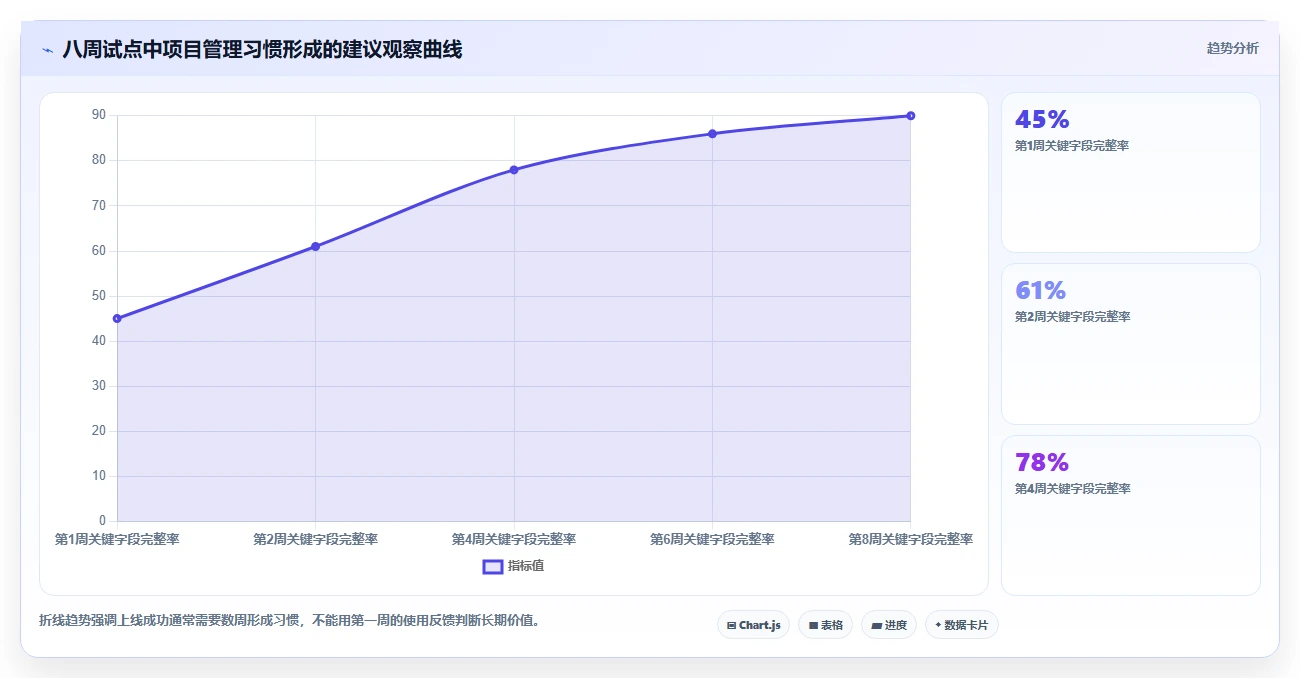Click x-axis label 第4周关键字段完整率
The height and width of the screenshot is (678, 1300).
coord(514,539)
